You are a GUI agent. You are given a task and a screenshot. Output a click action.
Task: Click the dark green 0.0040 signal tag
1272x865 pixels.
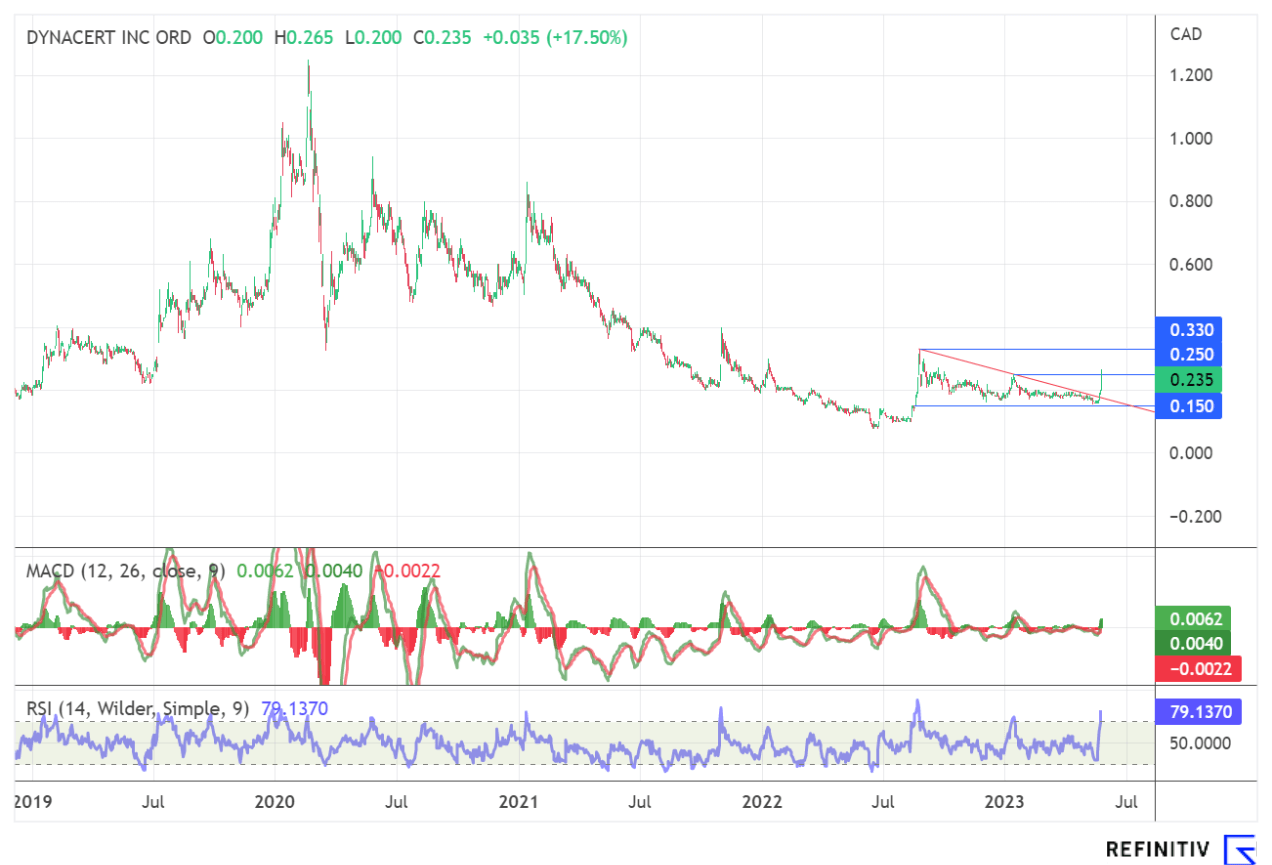point(1192,644)
